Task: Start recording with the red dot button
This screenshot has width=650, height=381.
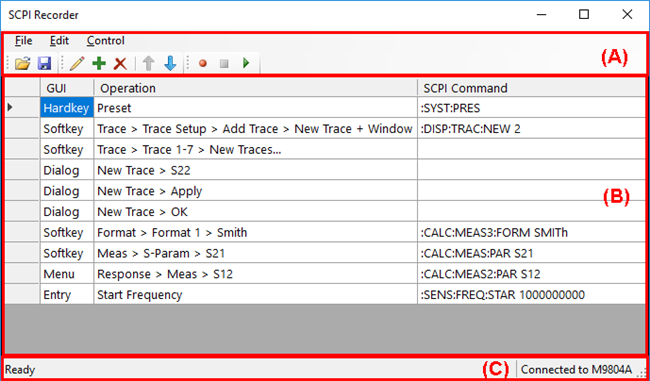Action: (x=203, y=63)
